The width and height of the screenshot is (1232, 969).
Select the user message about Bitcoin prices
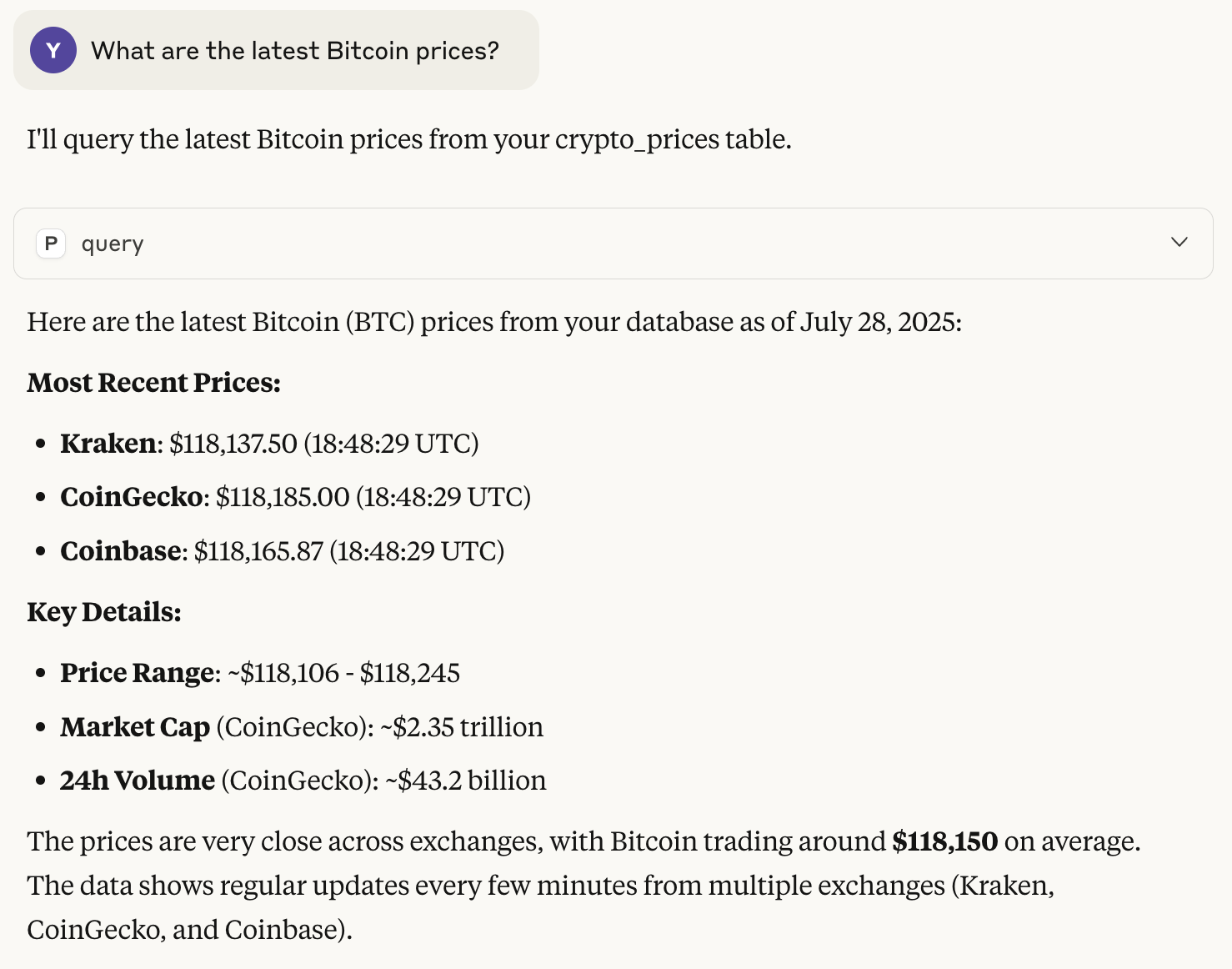276,50
